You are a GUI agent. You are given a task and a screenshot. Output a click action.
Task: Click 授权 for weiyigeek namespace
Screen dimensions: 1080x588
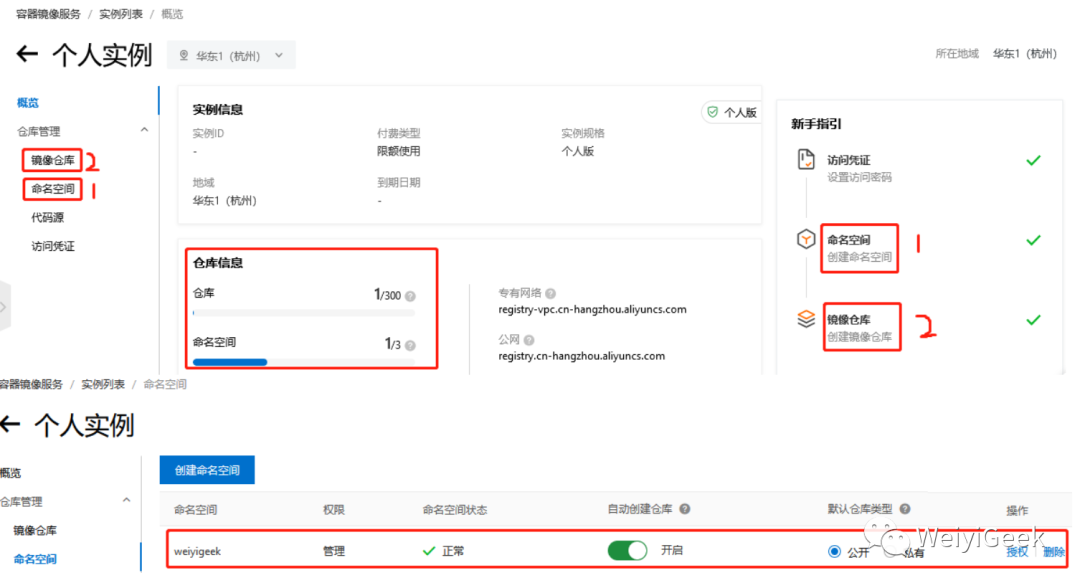[1017, 552]
